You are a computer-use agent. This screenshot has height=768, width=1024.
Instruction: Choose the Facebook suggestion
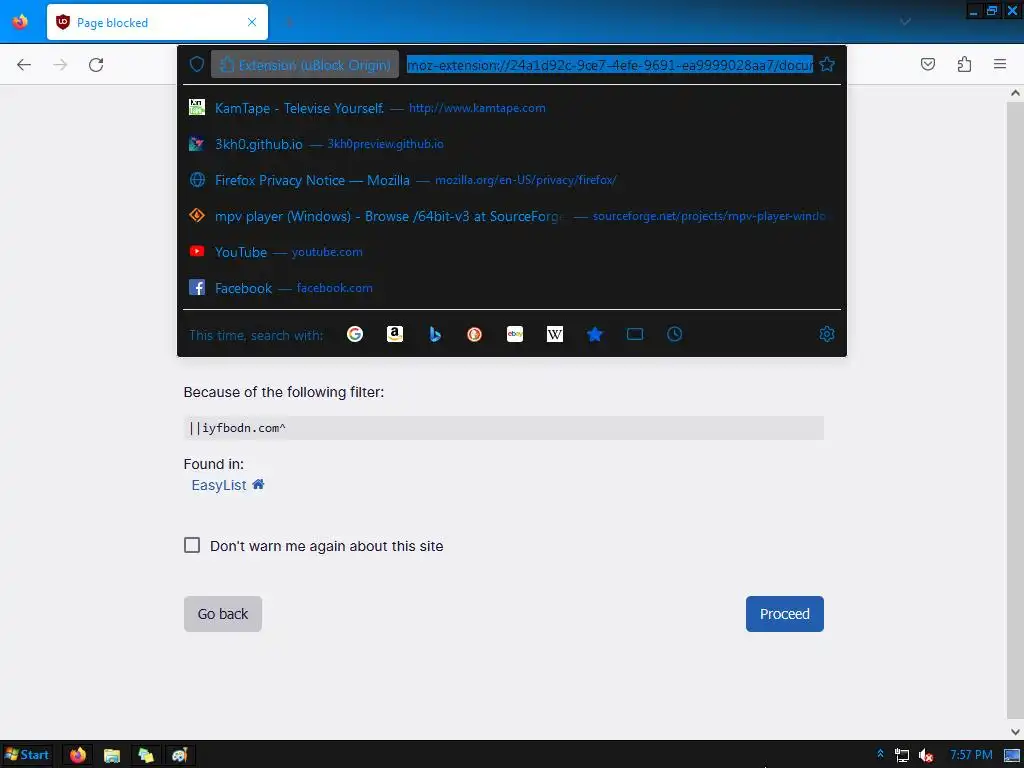click(512, 287)
